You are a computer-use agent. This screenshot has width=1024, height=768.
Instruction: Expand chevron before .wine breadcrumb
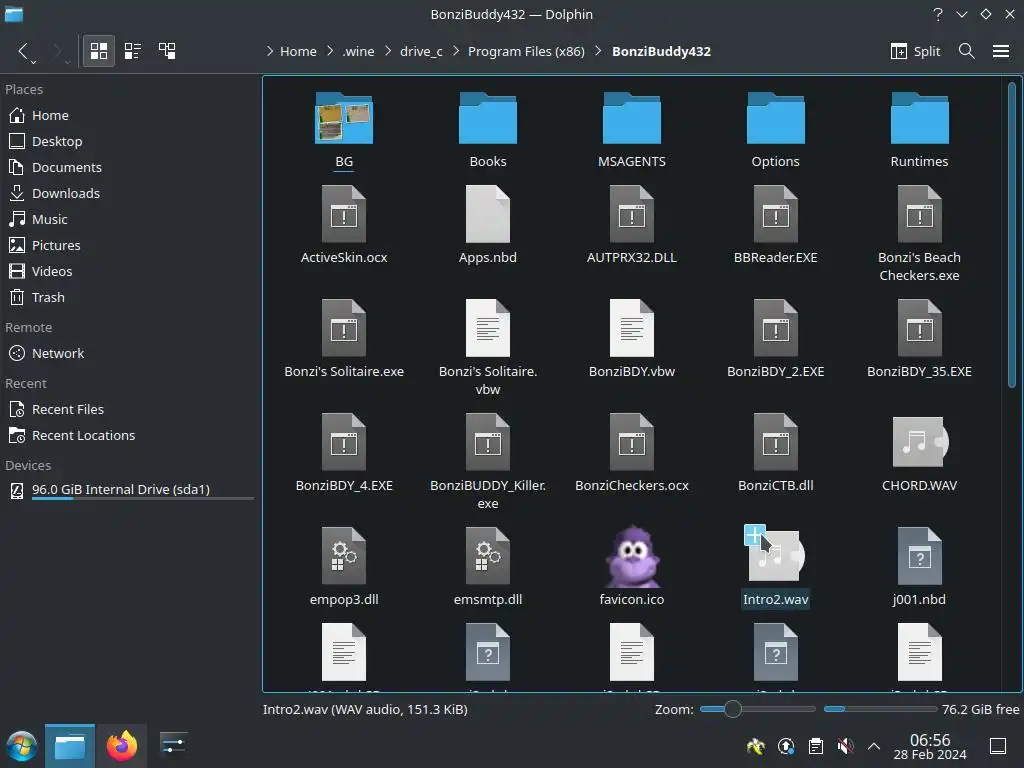click(x=330, y=51)
